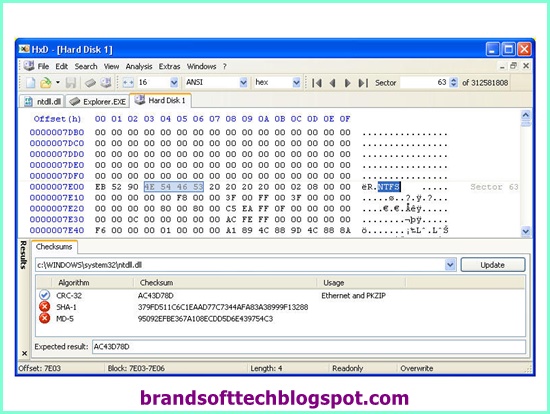Click the Save floppy disk icon
550x414 pixels.
(71, 83)
